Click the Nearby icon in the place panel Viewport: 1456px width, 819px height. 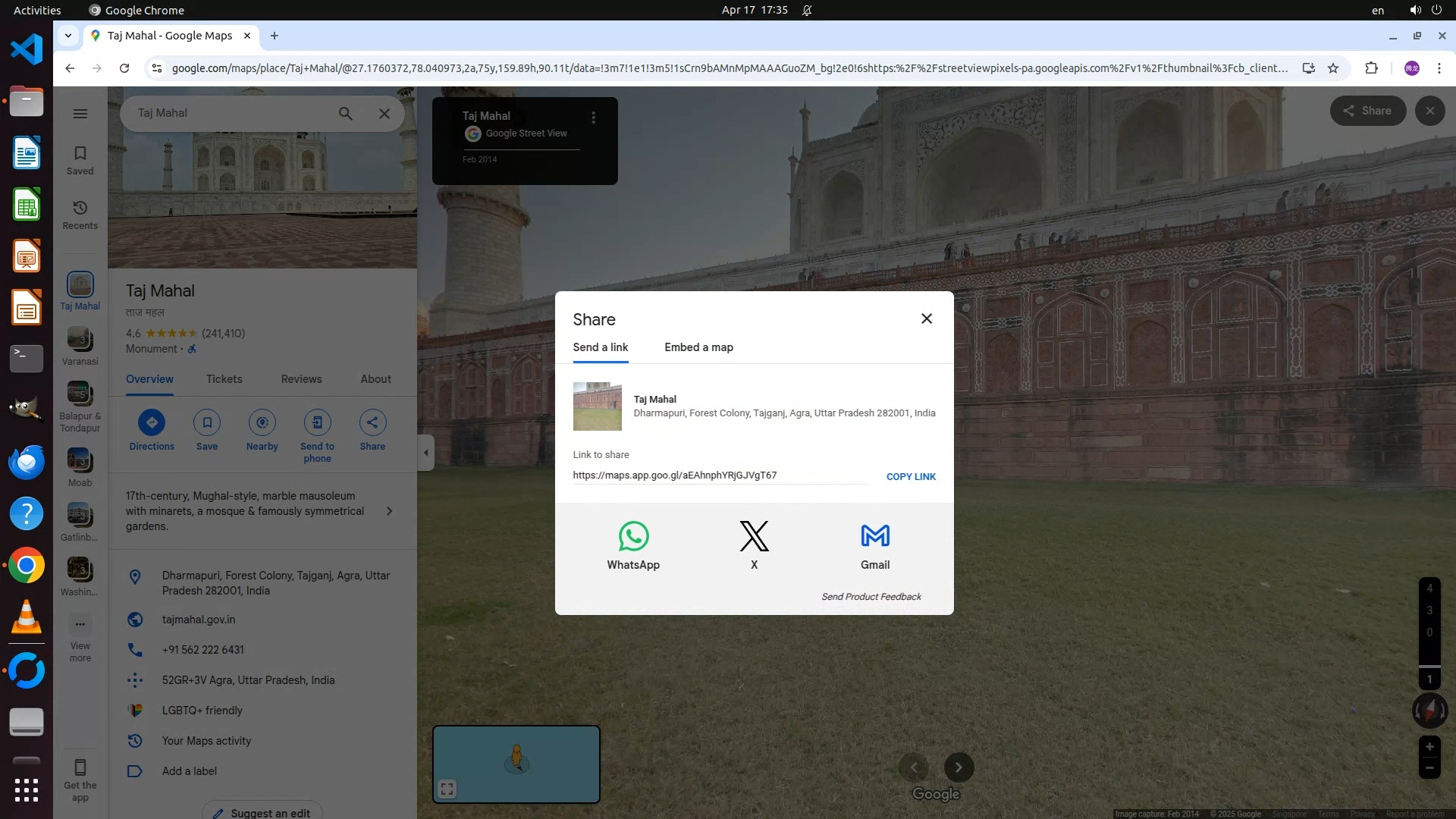pos(262,422)
